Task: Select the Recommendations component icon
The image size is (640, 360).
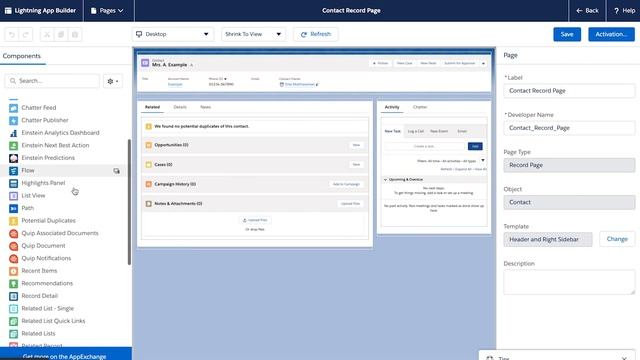Action: tap(13, 283)
